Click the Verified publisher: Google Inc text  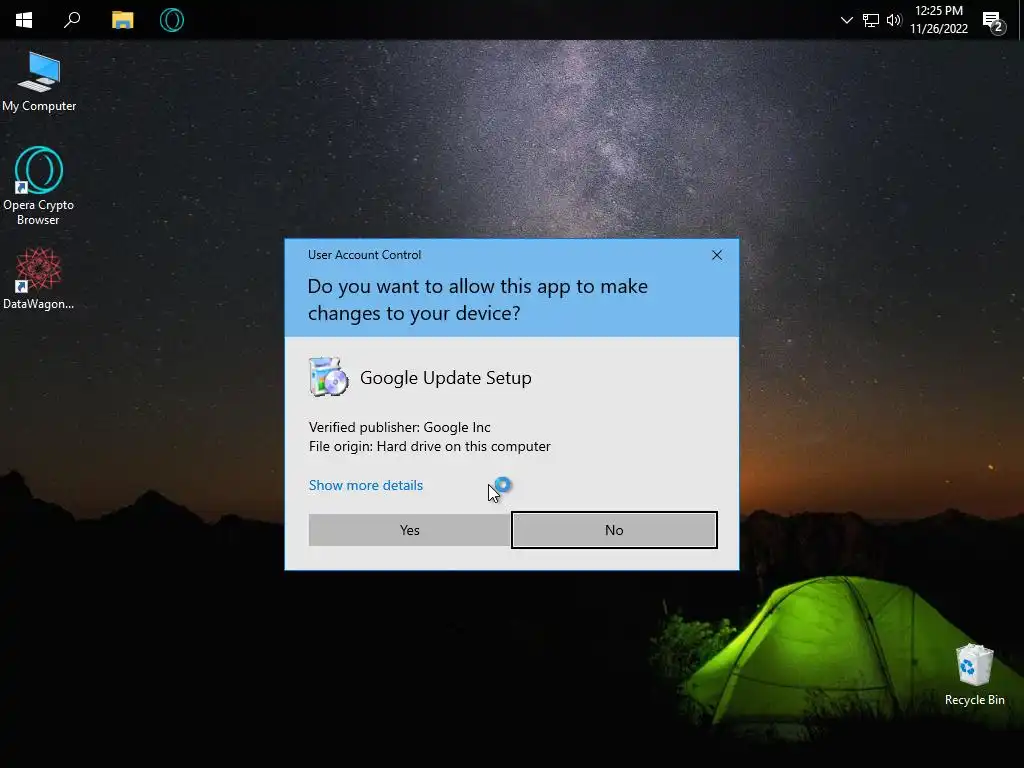[400, 427]
